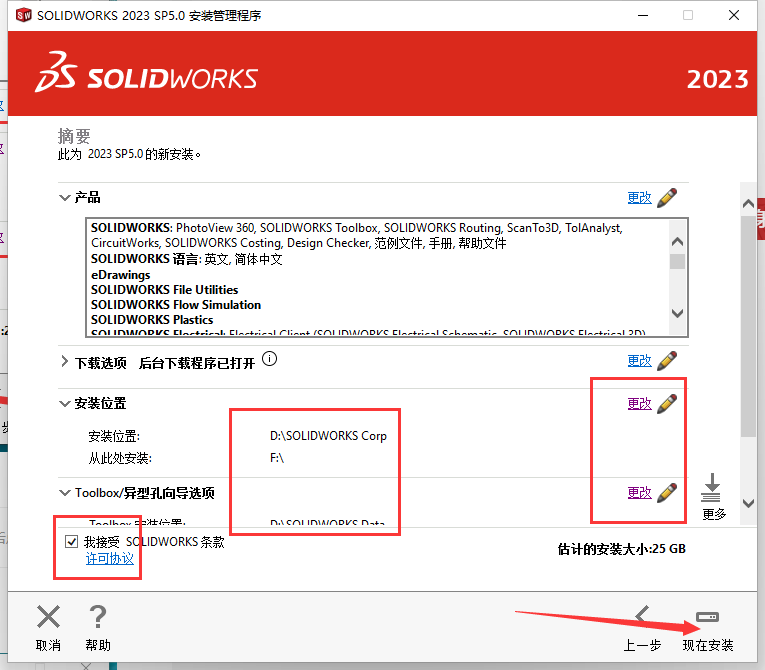Click 更改 link for 产品 section
The image size is (765, 670).
click(x=639, y=198)
